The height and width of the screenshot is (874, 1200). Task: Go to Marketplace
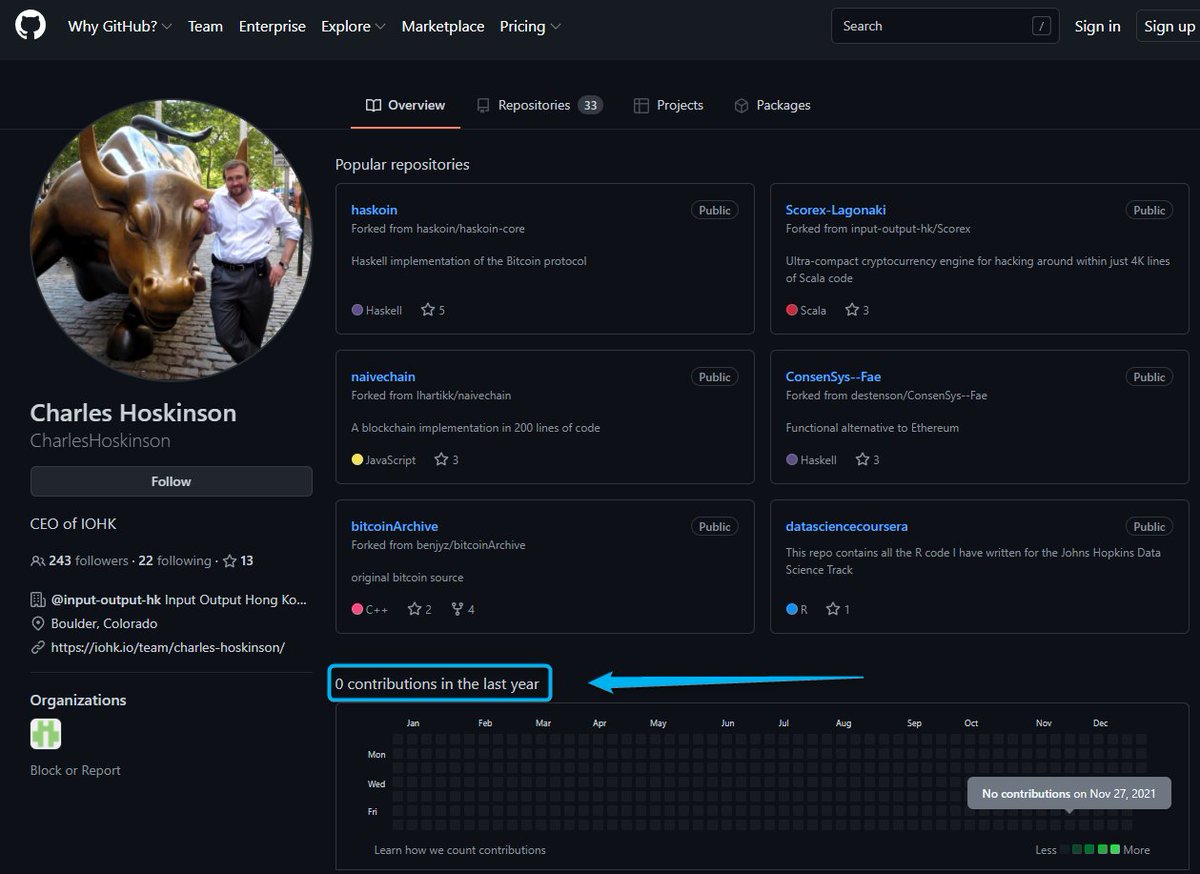(443, 26)
